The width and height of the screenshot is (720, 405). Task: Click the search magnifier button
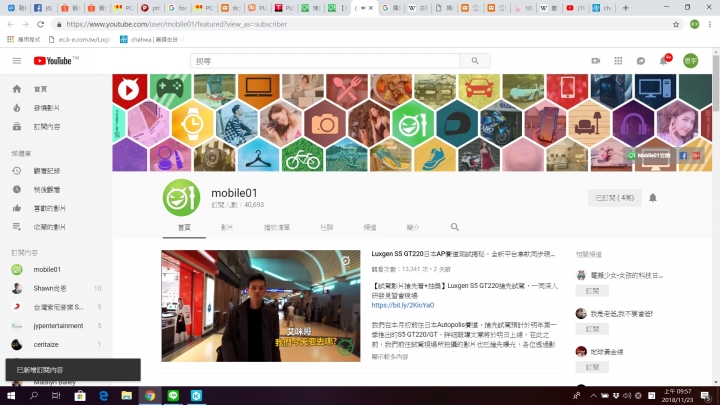point(475,61)
